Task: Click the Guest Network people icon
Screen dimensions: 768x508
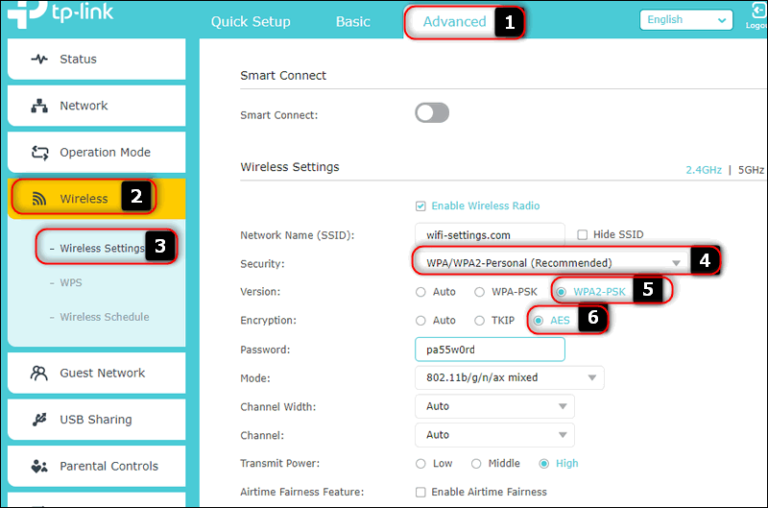Action: [x=40, y=373]
